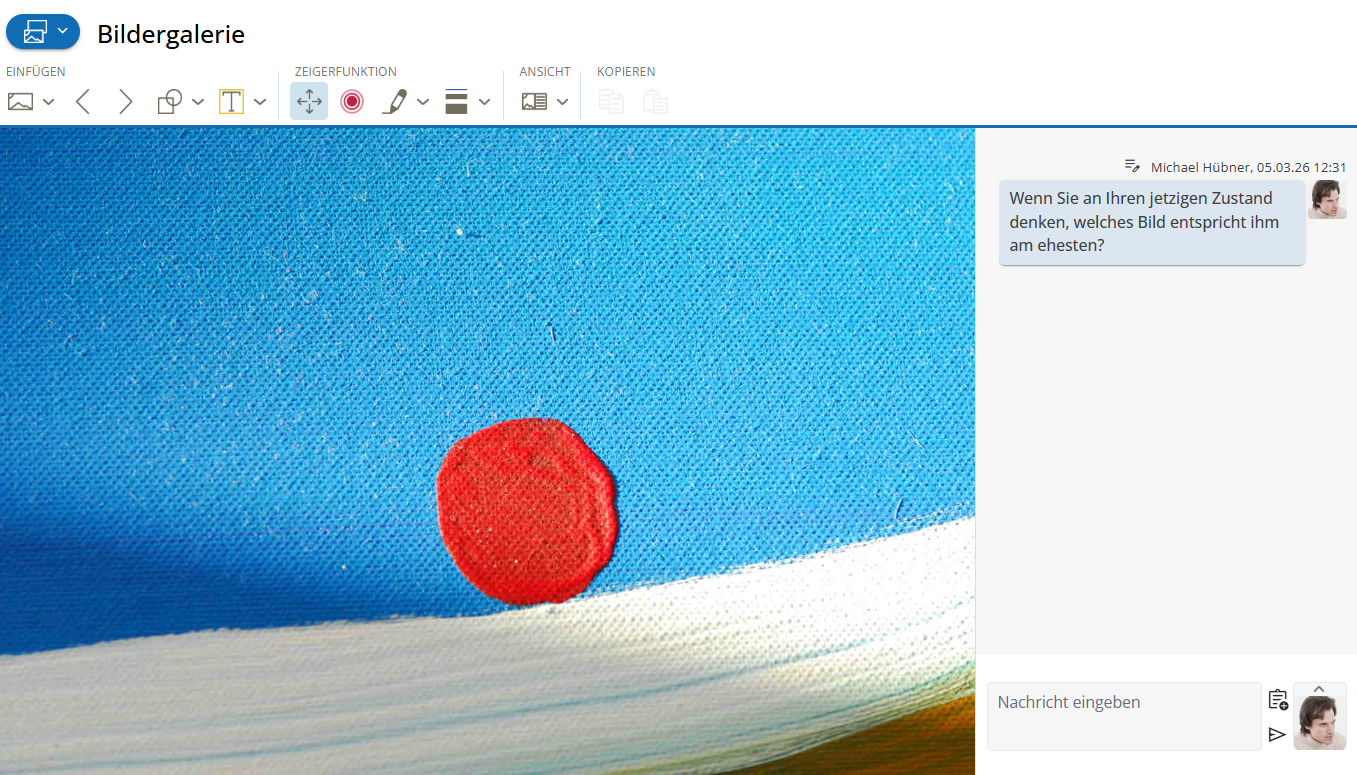The height and width of the screenshot is (775, 1357).
Task: Toggle the move pointer function
Action: (x=309, y=101)
